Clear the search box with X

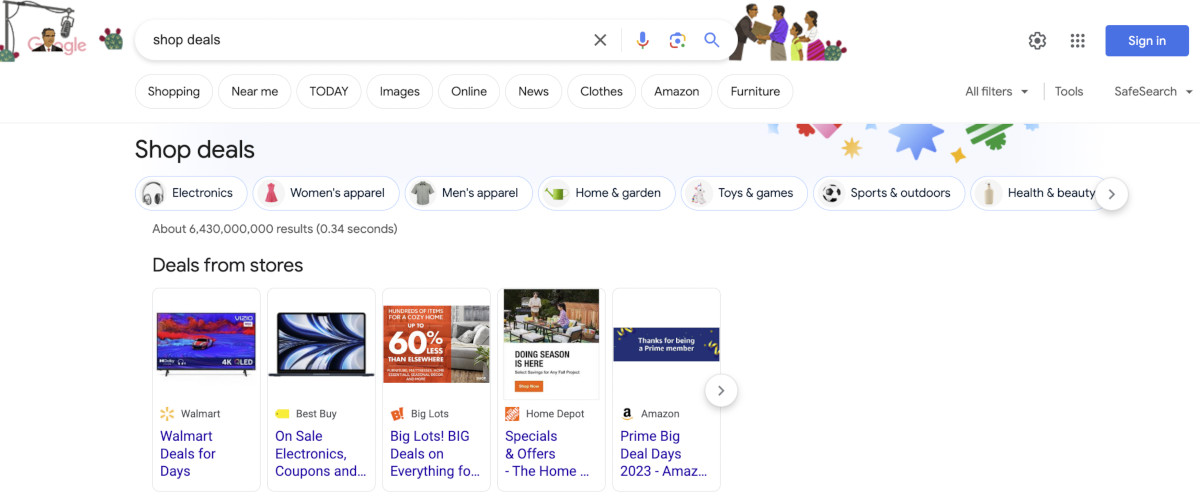600,40
